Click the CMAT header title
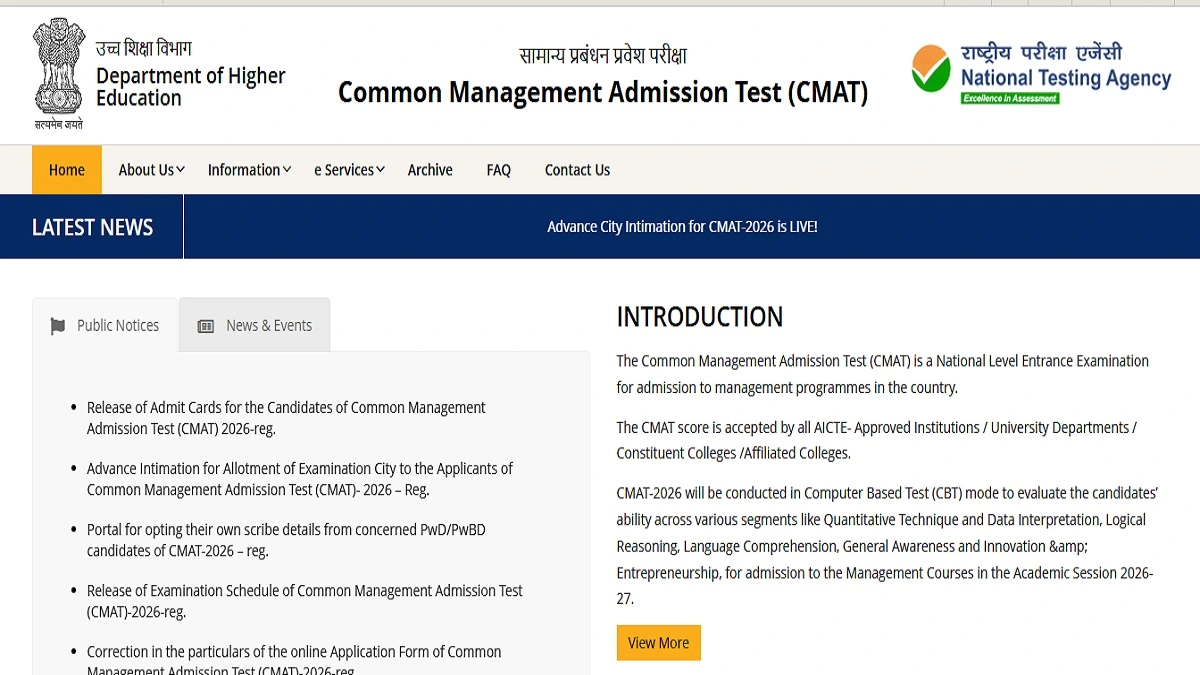The height and width of the screenshot is (675, 1200). [x=602, y=92]
